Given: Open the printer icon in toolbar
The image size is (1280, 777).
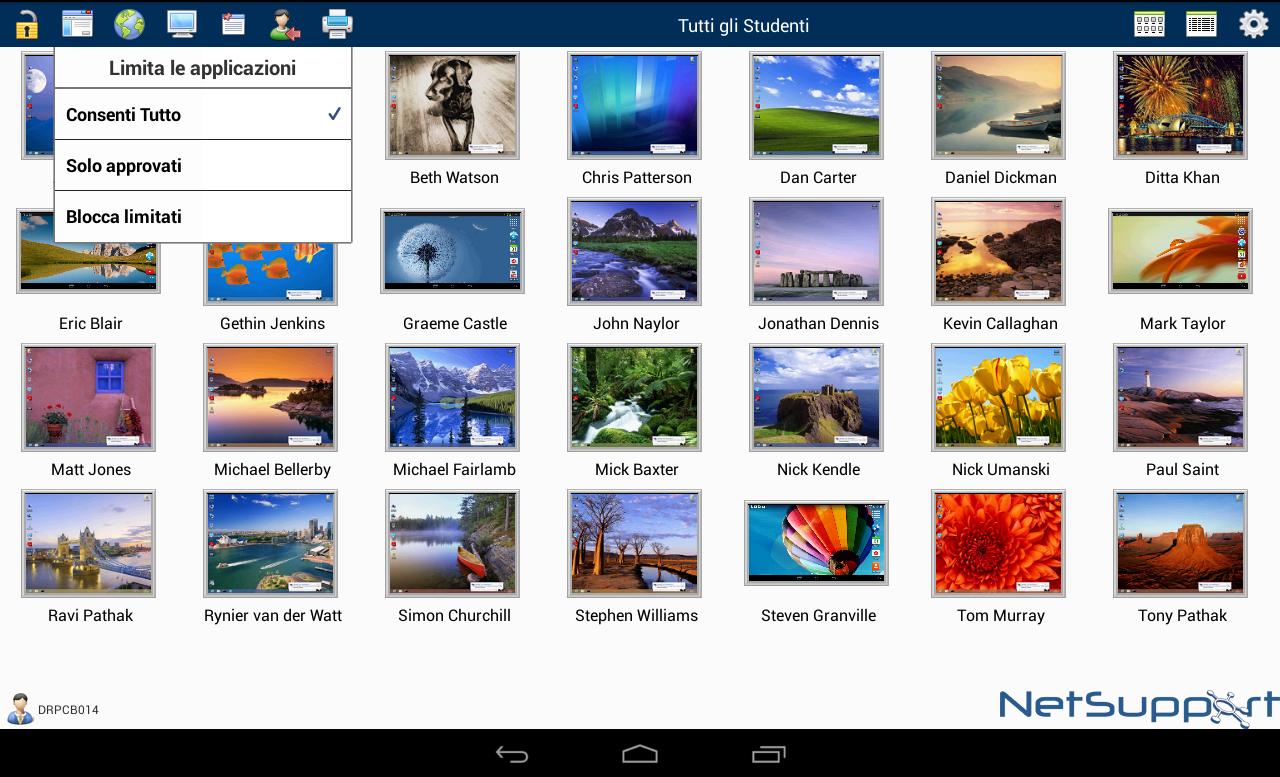Looking at the screenshot, I should [x=337, y=24].
